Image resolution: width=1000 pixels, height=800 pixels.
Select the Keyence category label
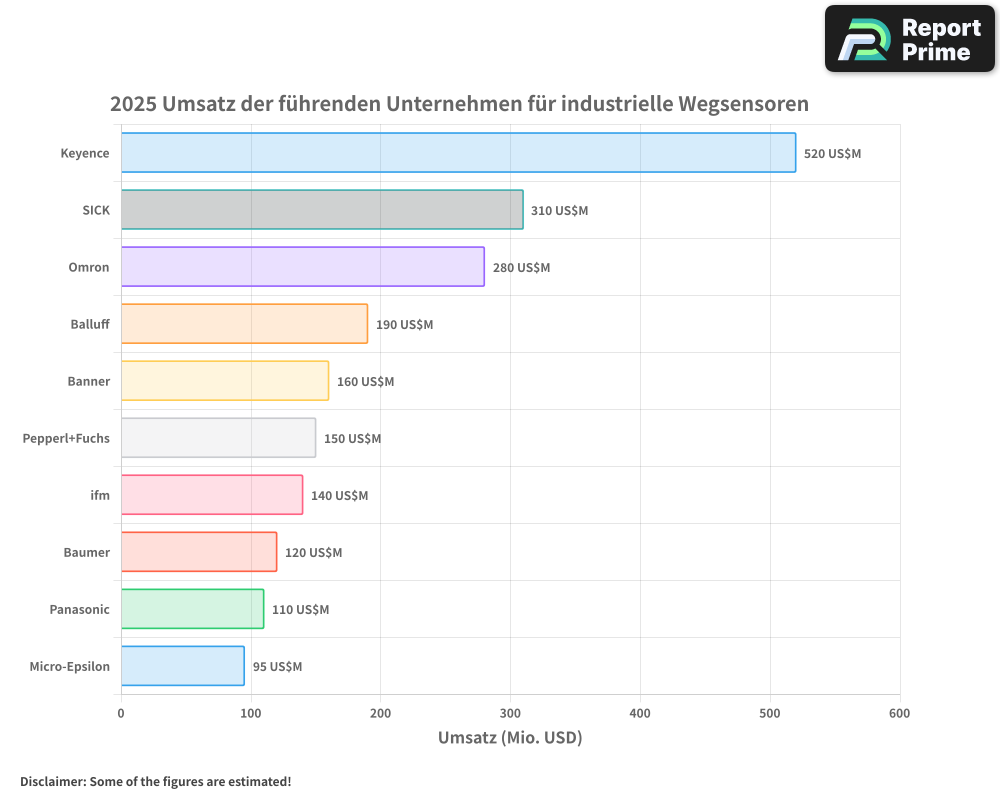click(85, 153)
